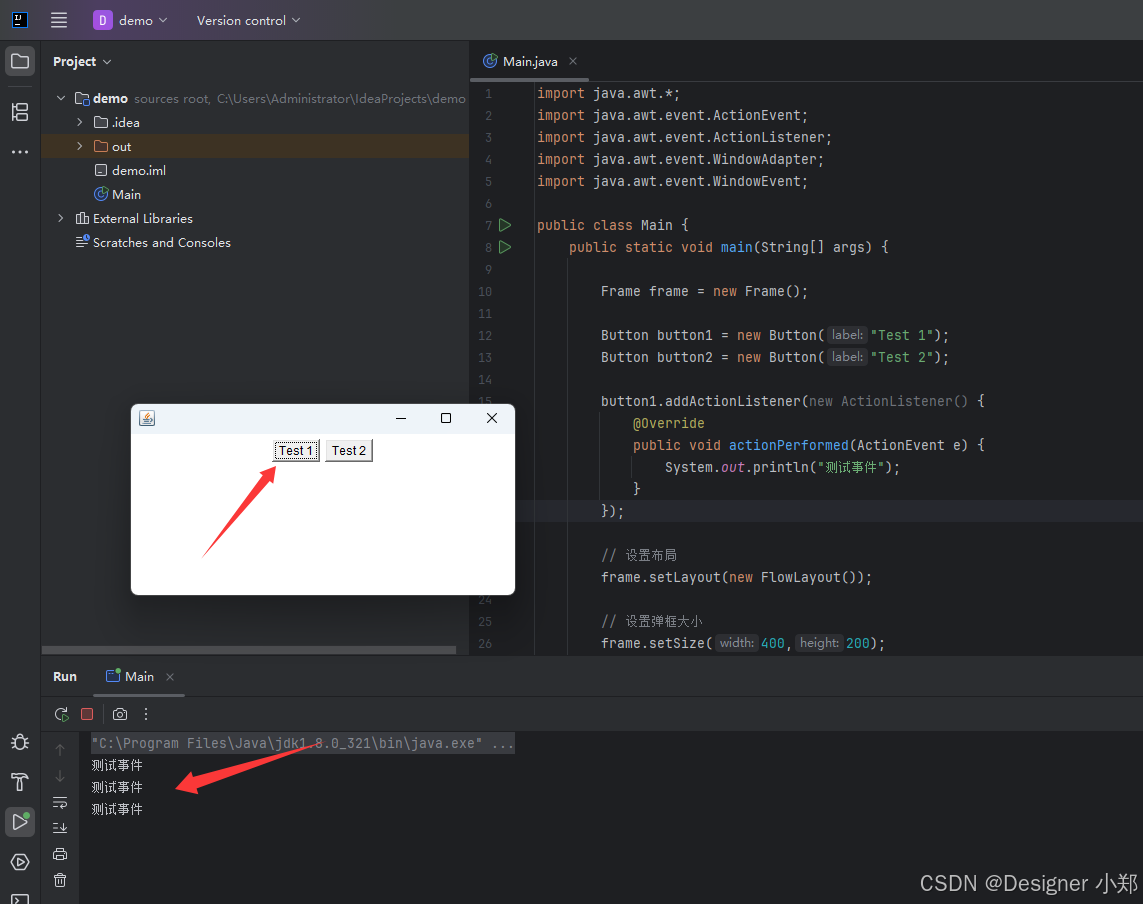This screenshot has width=1143, height=904.
Task: Open the main hamburger menu
Action: click(x=59, y=20)
